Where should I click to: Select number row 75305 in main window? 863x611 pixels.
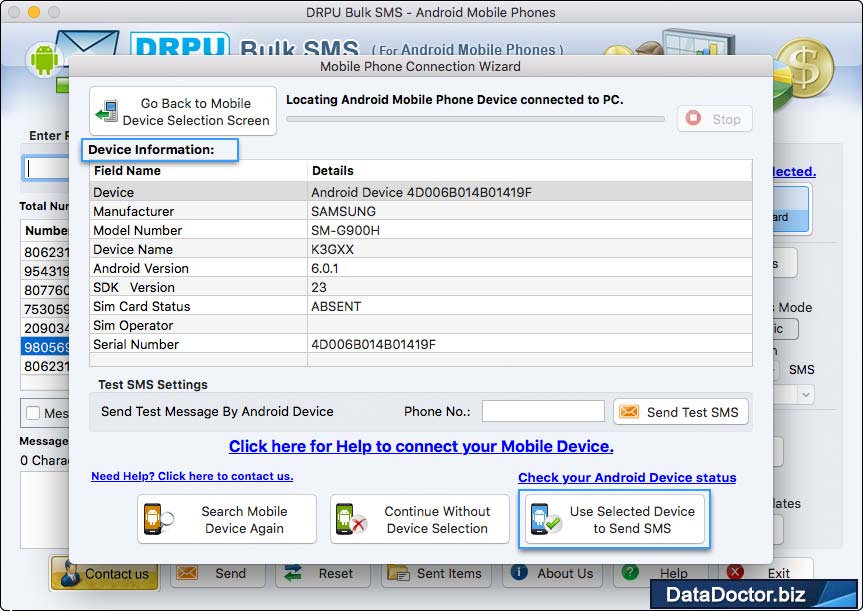pyautogui.click(x=45, y=309)
